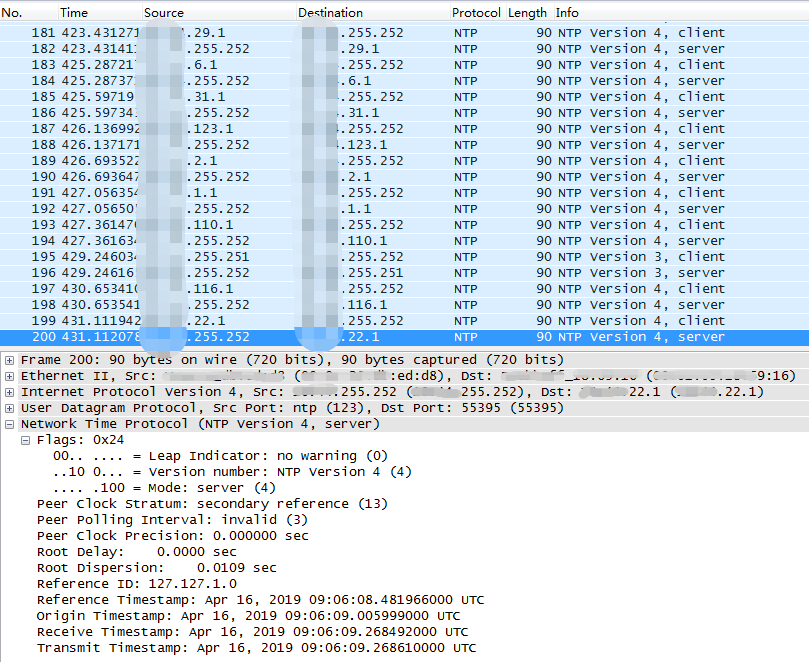Select the Peer Polling Interval field
Image resolution: width=809 pixels, height=662 pixels.
[x=172, y=520]
